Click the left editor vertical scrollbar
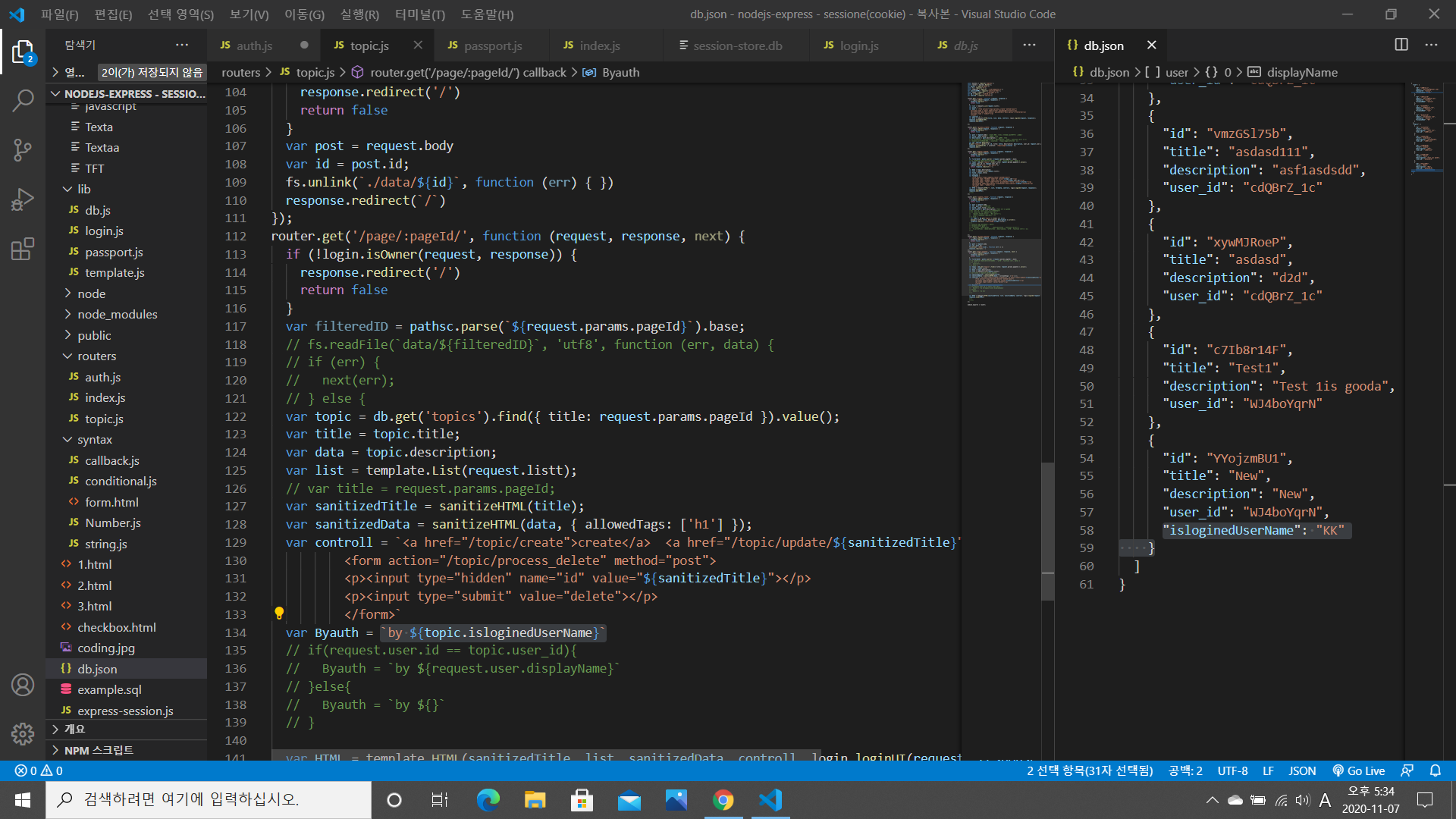 (x=1047, y=531)
